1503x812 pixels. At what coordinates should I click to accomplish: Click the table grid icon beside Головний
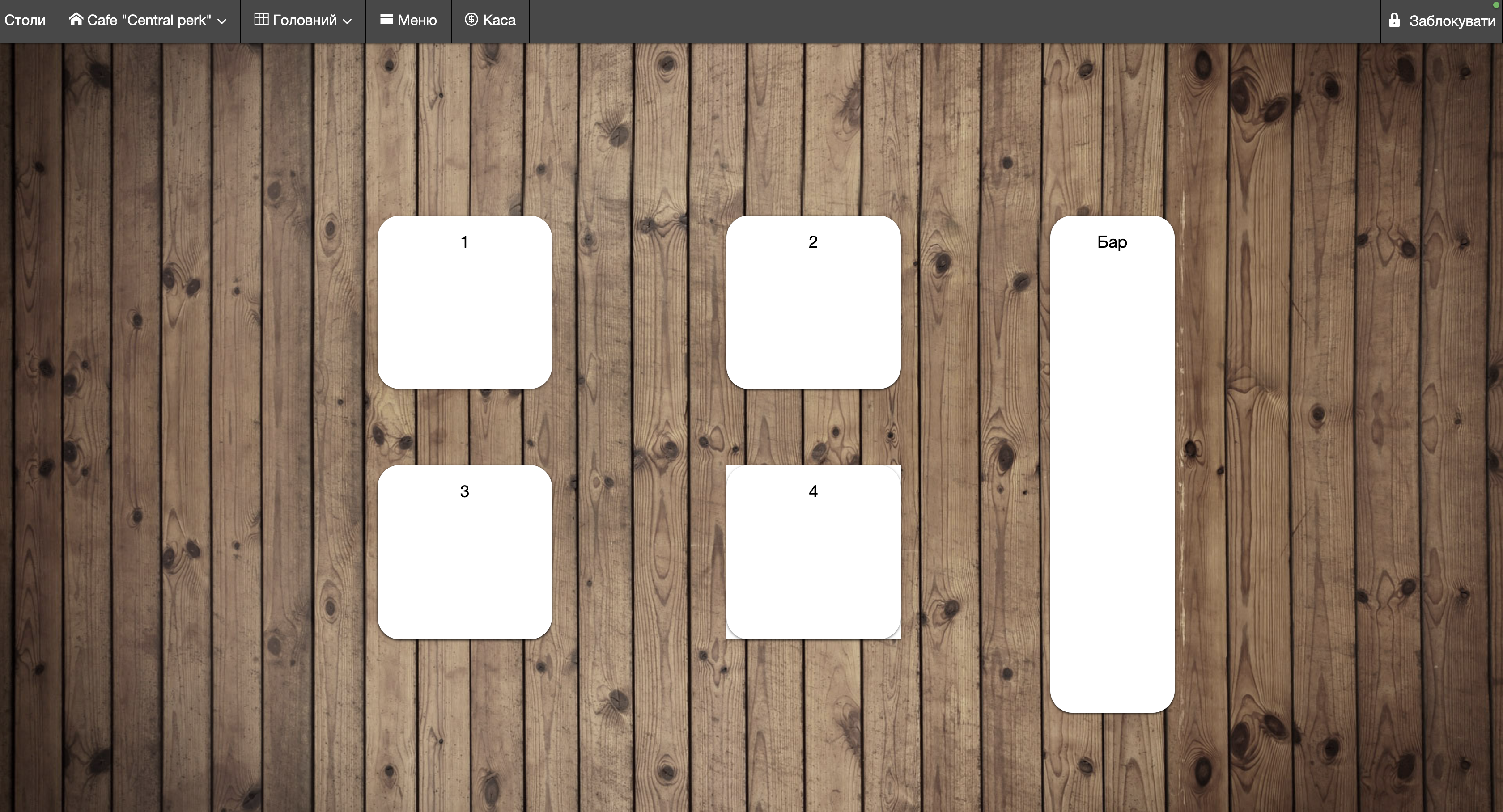[261, 19]
